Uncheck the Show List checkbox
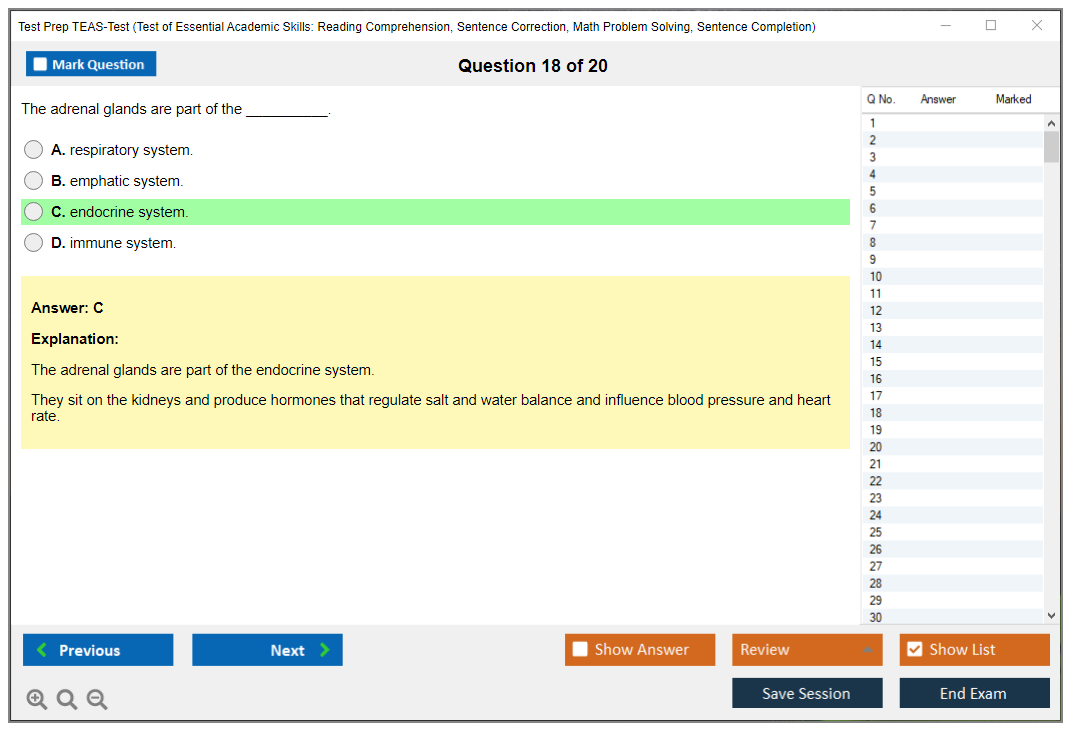1075x735 pixels. [914, 650]
